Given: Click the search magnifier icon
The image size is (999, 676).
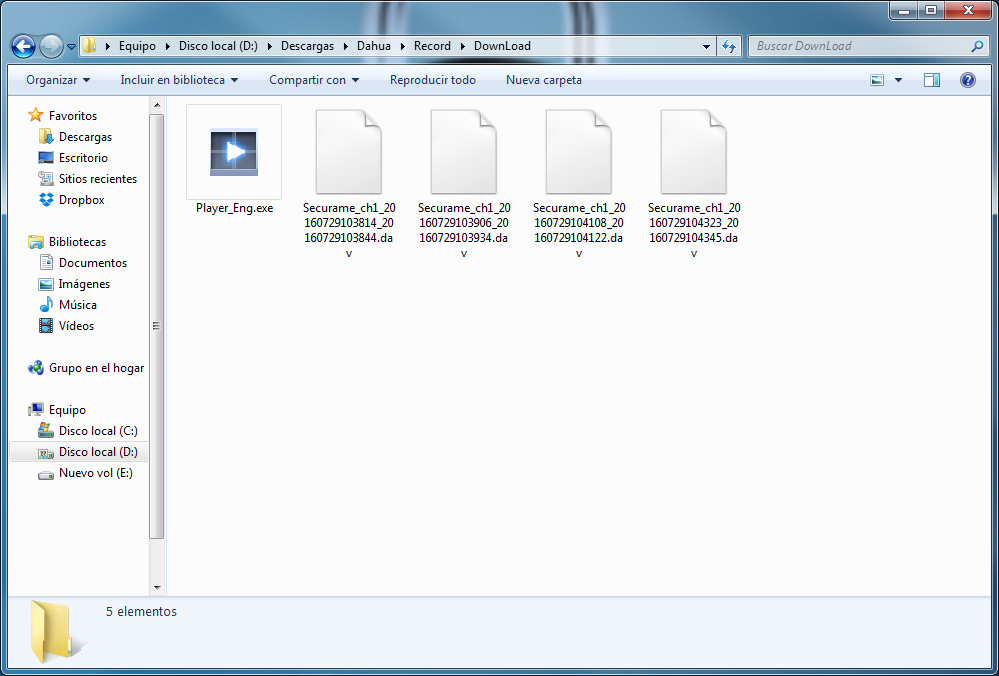Looking at the screenshot, I should (977, 46).
